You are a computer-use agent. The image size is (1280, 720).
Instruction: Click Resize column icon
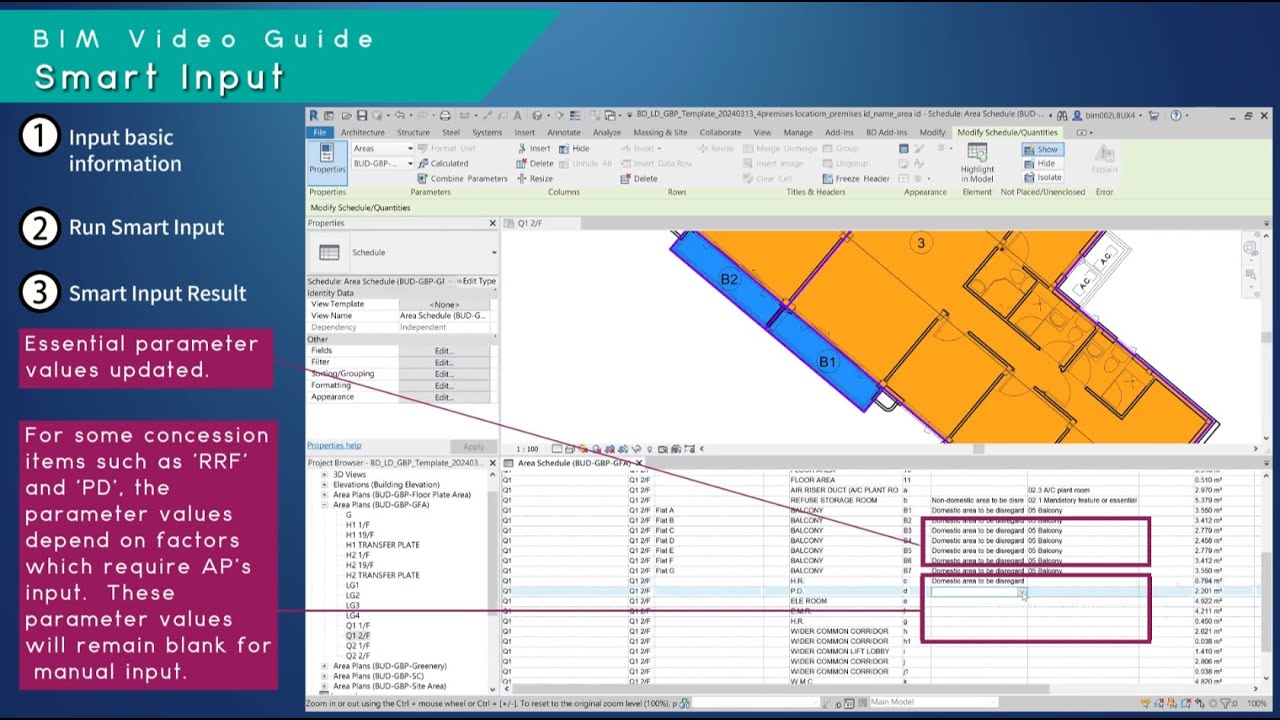[535, 178]
